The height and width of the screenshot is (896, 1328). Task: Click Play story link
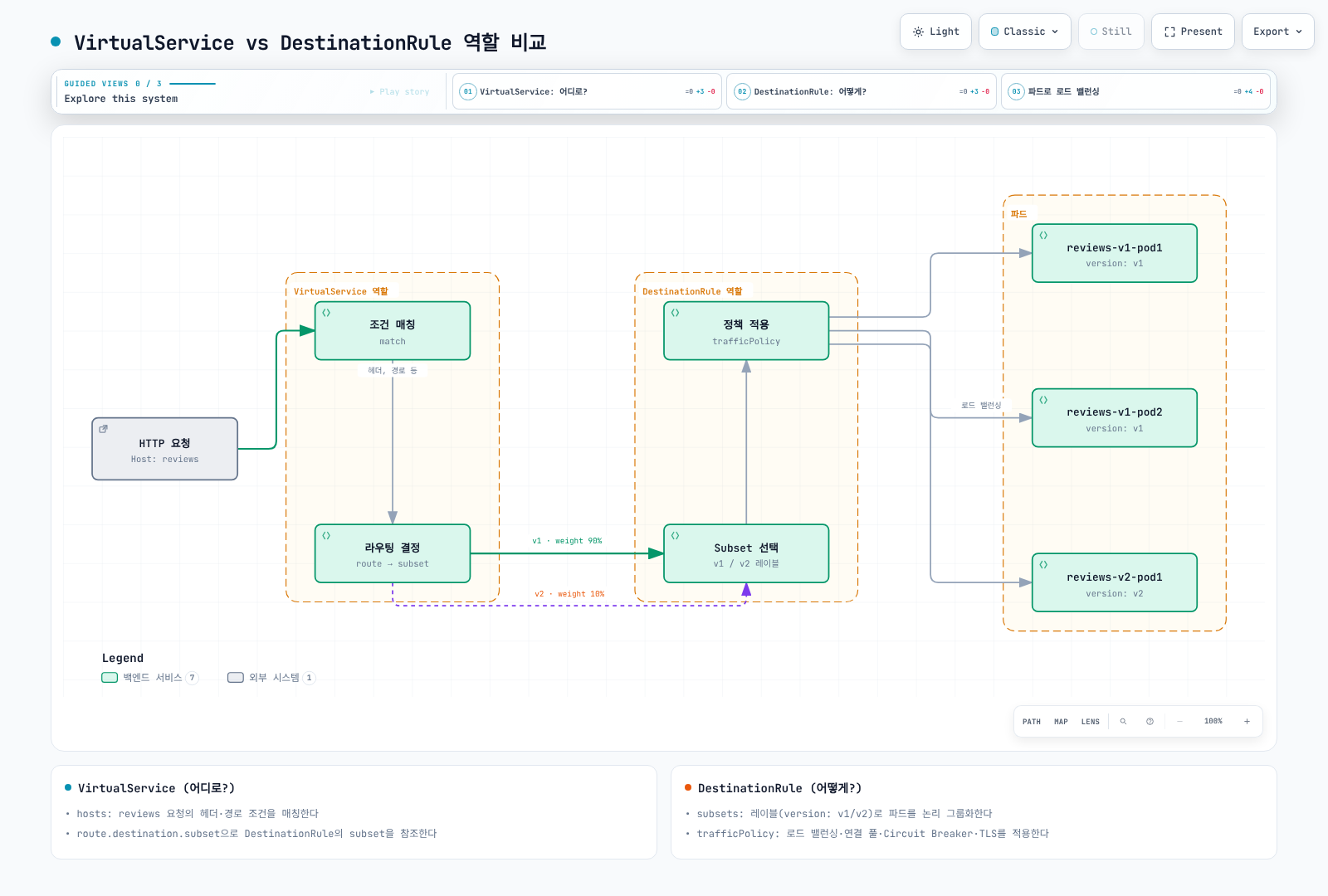pyautogui.click(x=399, y=92)
